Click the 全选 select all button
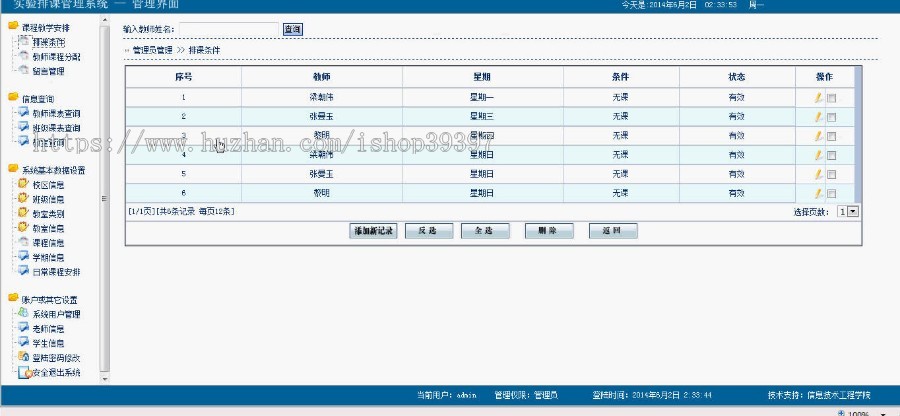900x416 pixels. pos(485,231)
